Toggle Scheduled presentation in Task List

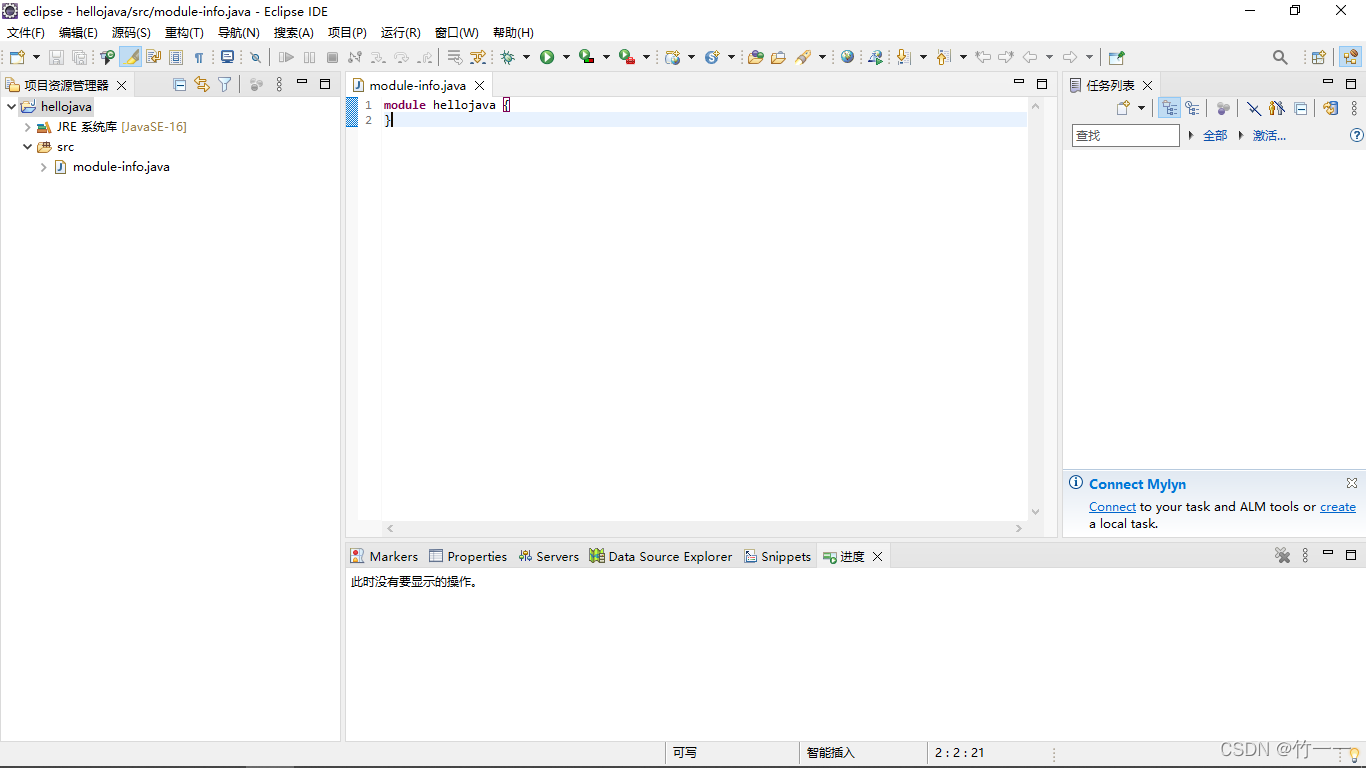coord(1192,108)
